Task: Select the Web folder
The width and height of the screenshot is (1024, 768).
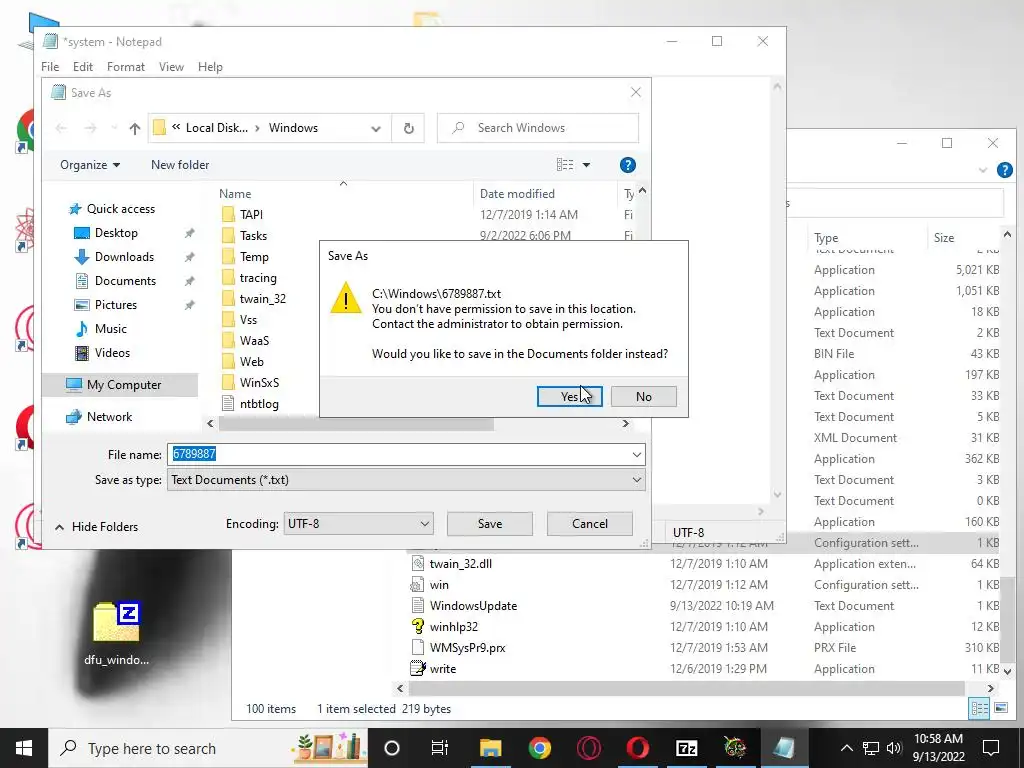Action: tap(251, 361)
